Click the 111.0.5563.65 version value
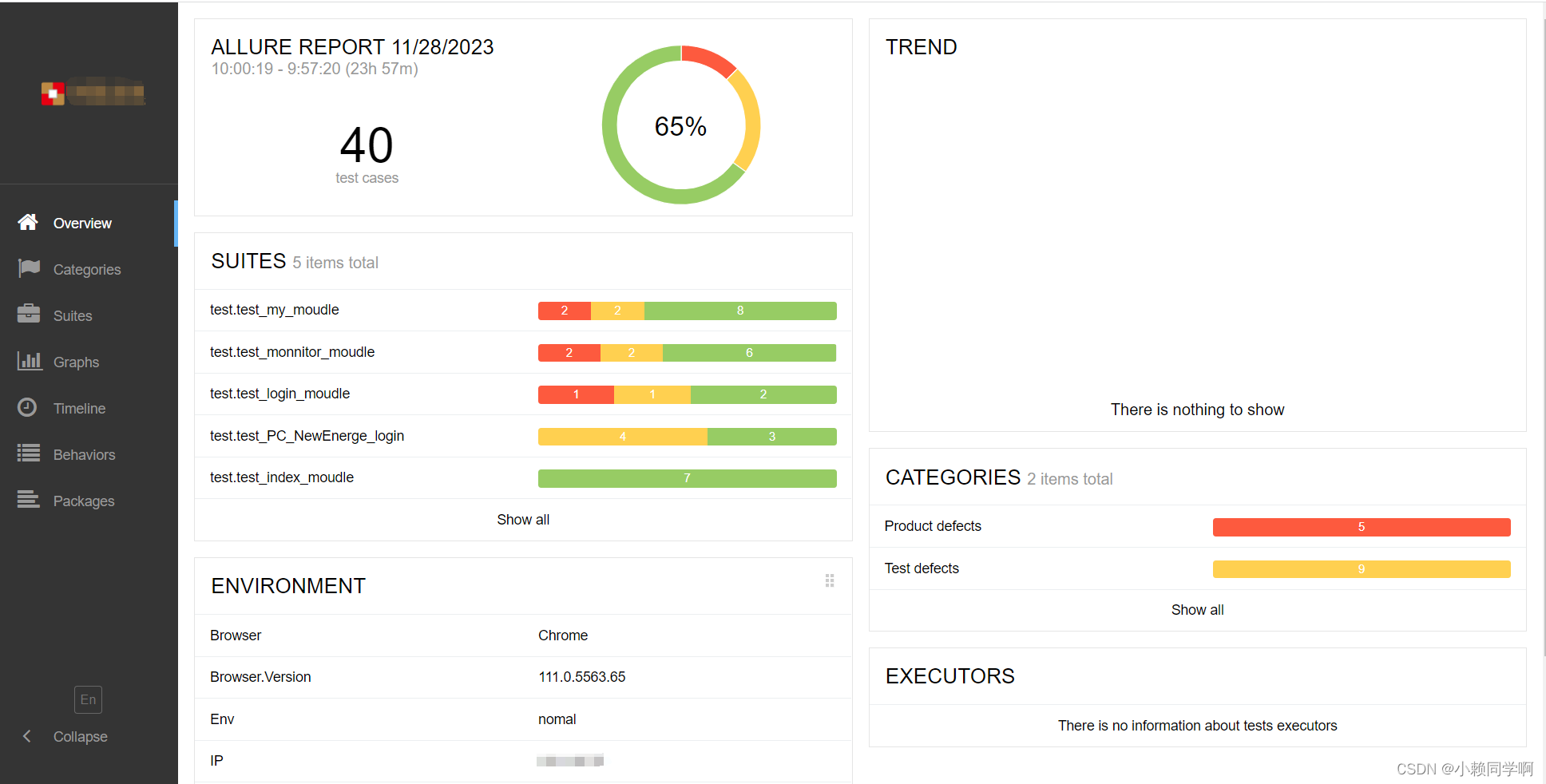1546x784 pixels. pyautogui.click(x=582, y=677)
